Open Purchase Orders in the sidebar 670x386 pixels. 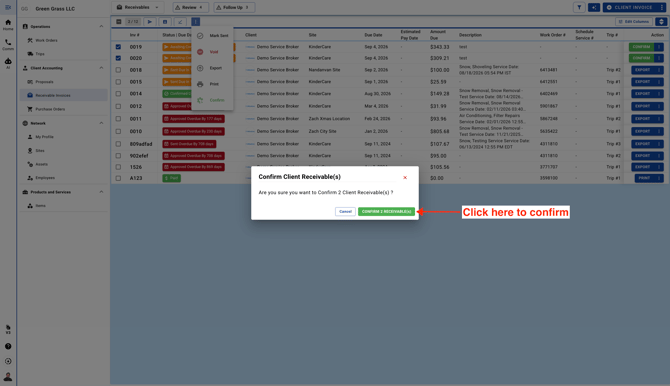click(x=64, y=109)
